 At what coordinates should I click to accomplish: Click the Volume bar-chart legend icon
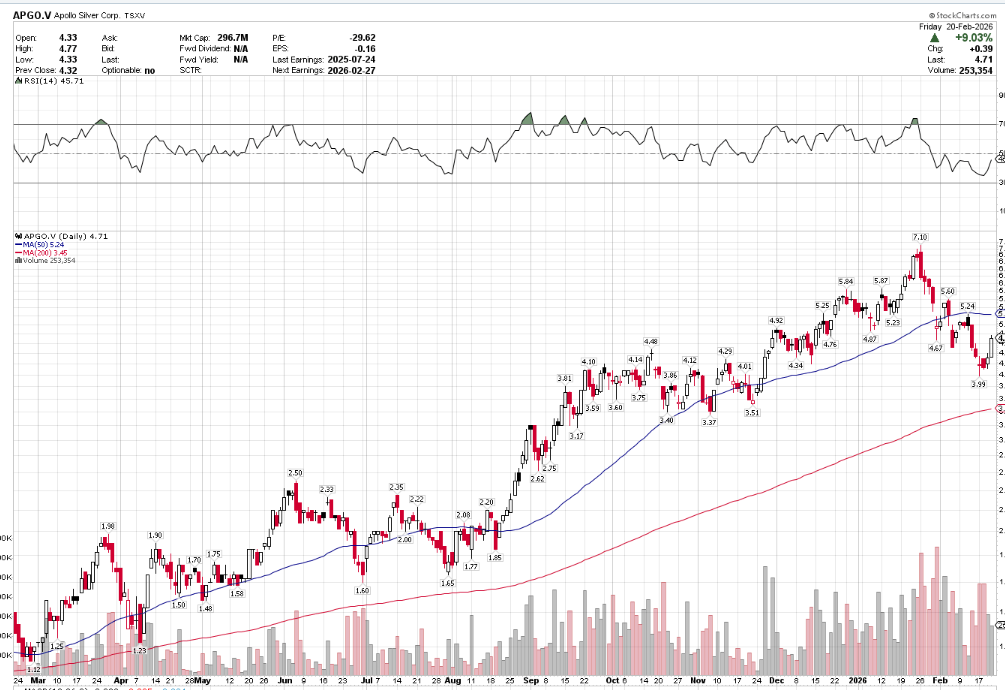[17, 260]
